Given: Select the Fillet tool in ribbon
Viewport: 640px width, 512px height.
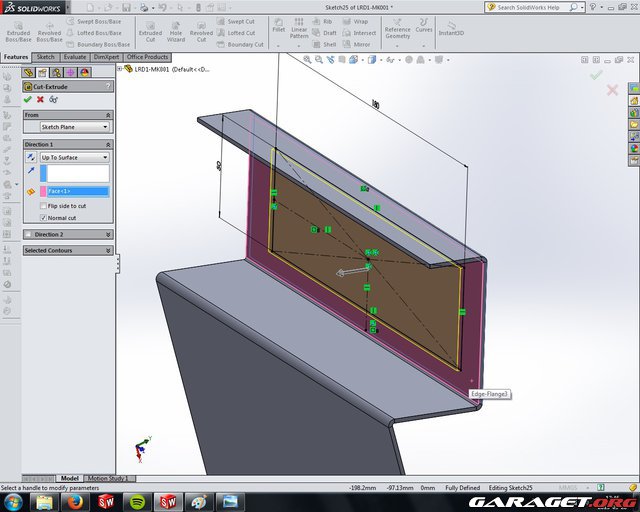Looking at the screenshot, I should click(x=278, y=25).
